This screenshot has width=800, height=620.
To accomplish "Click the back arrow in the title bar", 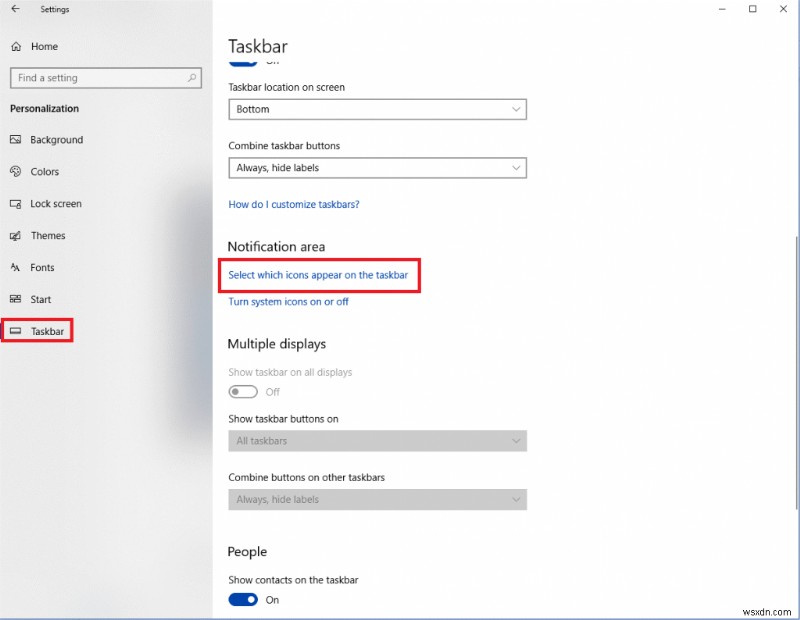I will tap(16, 9).
